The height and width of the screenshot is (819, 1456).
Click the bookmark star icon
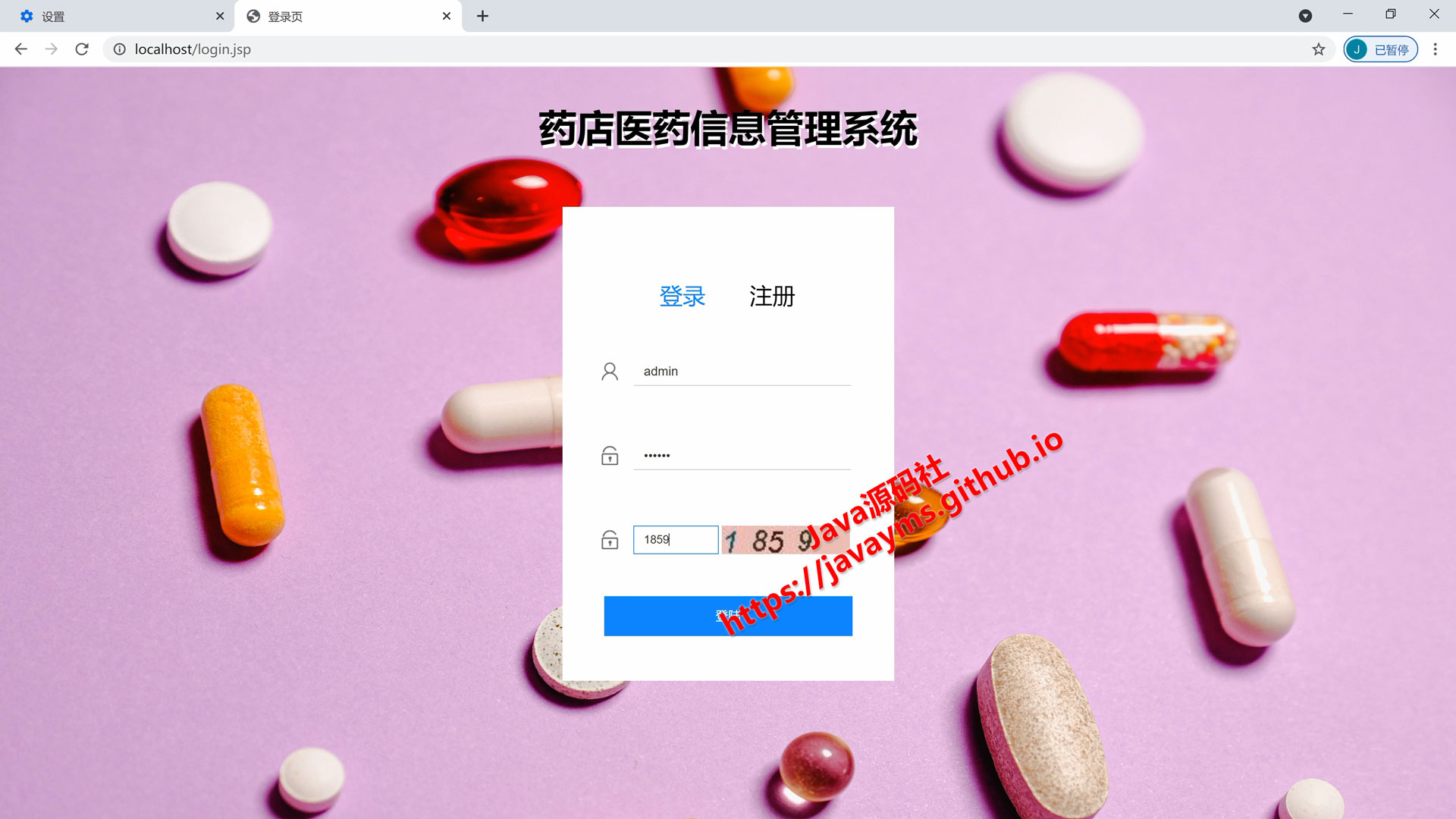pos(1318,49)
